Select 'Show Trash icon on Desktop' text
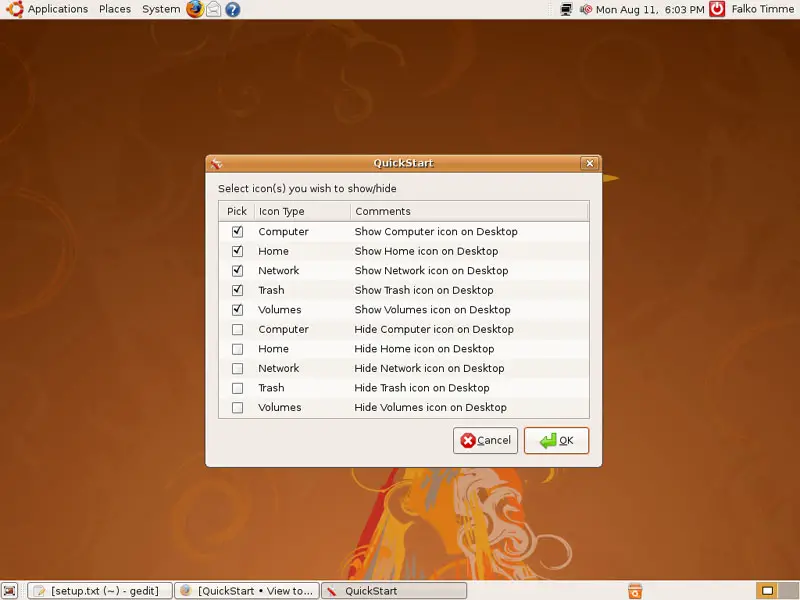800x600 pixels. click(423, 290)
